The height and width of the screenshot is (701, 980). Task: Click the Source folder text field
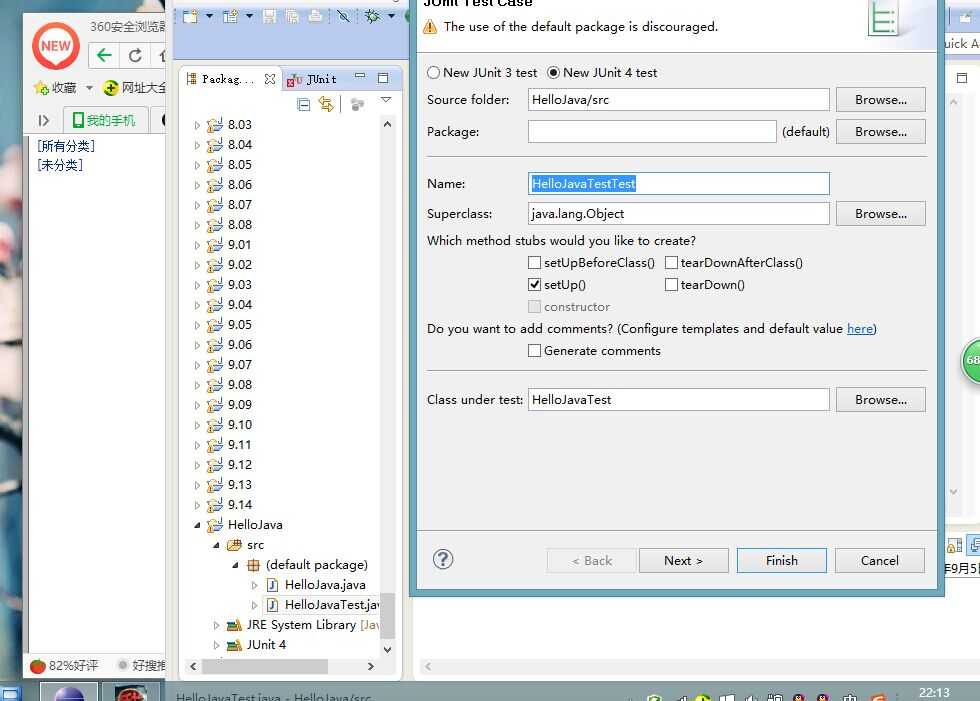pyautogui.click(x=678, y=99)
